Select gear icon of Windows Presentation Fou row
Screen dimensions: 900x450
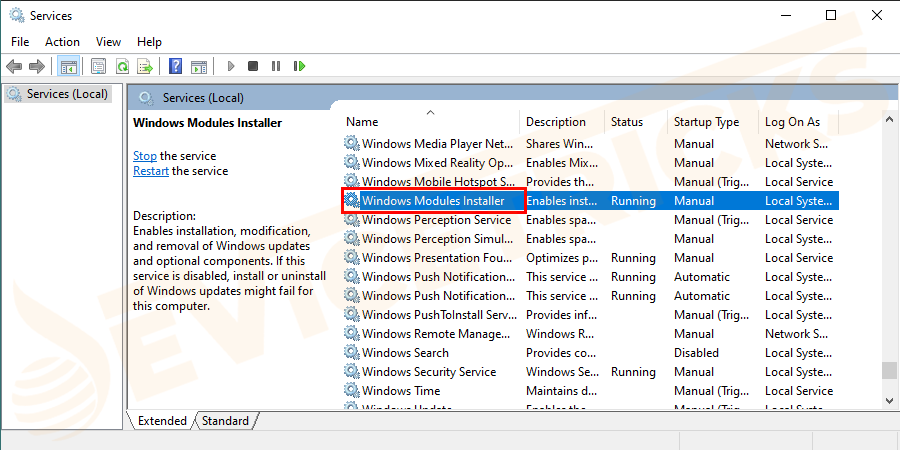coord(351,258)
